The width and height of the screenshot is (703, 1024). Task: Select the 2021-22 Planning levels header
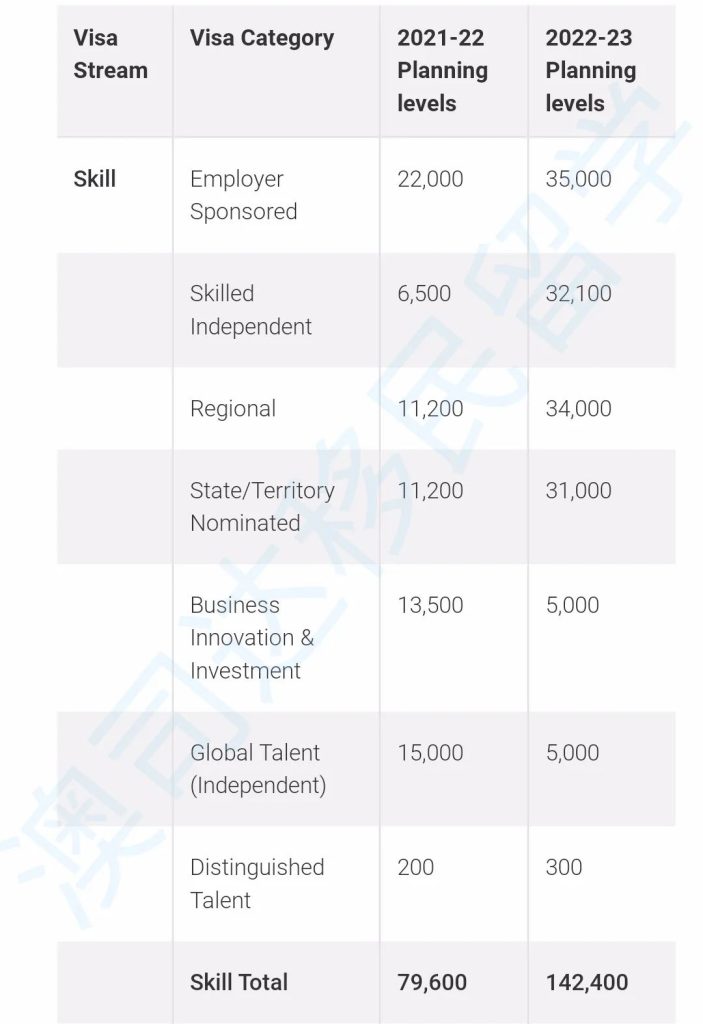pyautogui.click(x=442, y=70)
